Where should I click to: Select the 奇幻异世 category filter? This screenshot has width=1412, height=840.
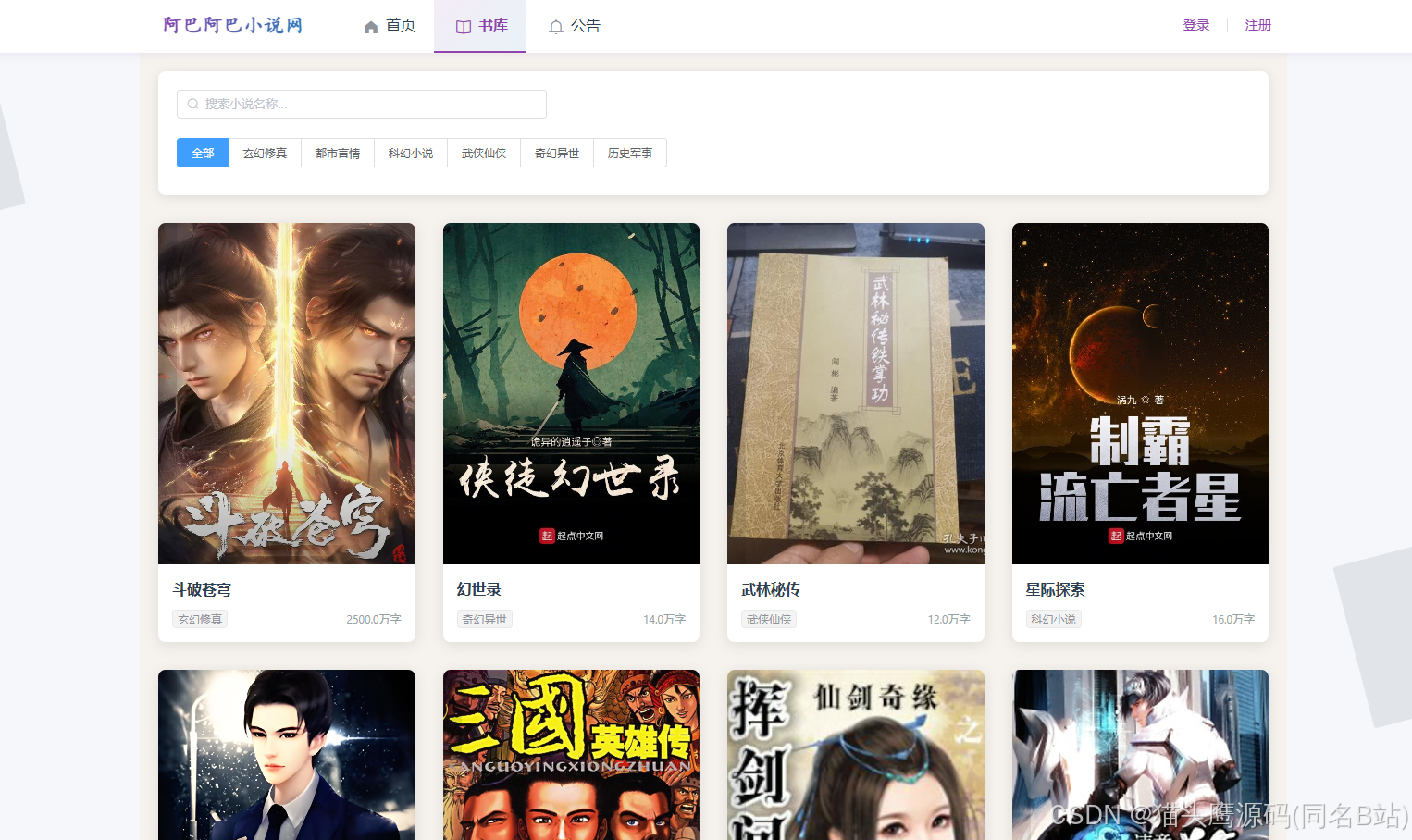coord(557,153)
